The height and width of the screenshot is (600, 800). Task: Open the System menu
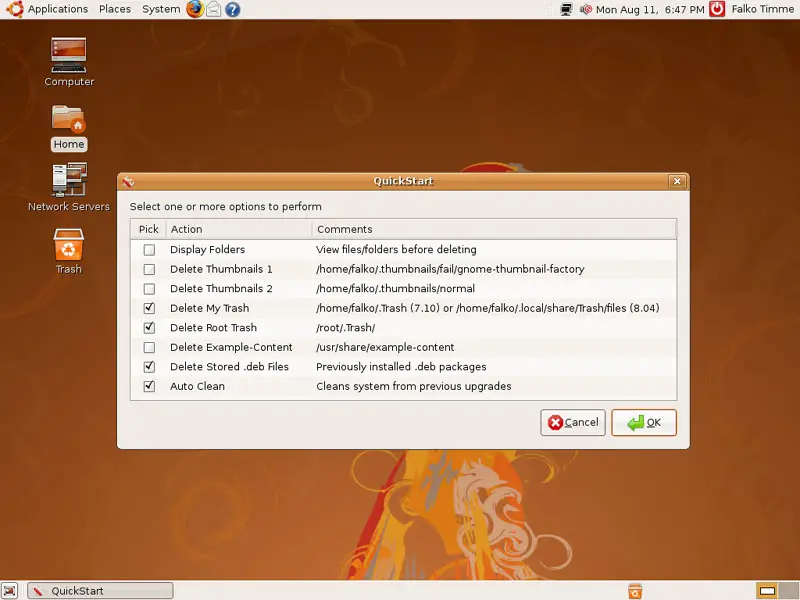point(161,9)
